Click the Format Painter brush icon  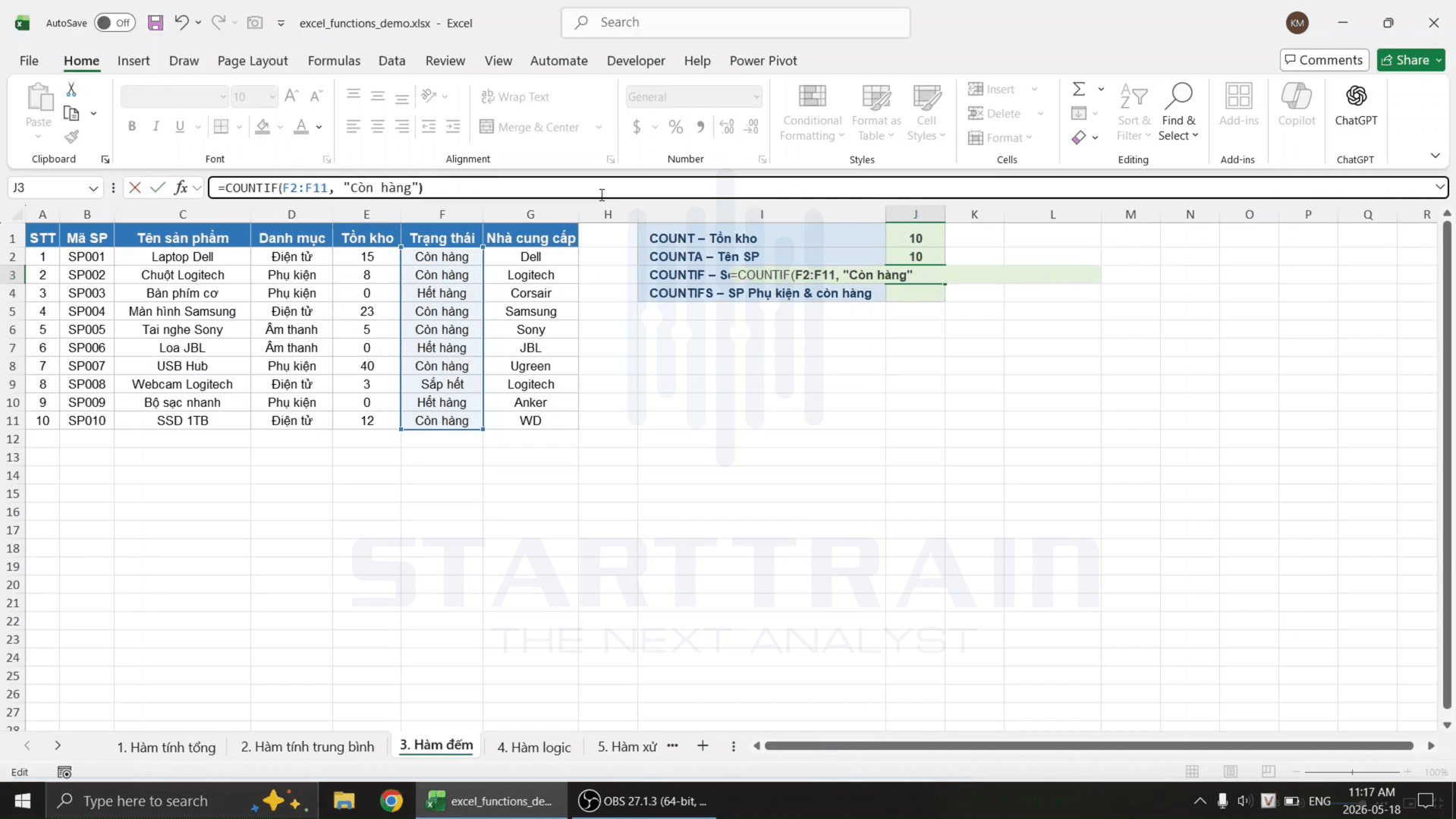coord(71,137)
